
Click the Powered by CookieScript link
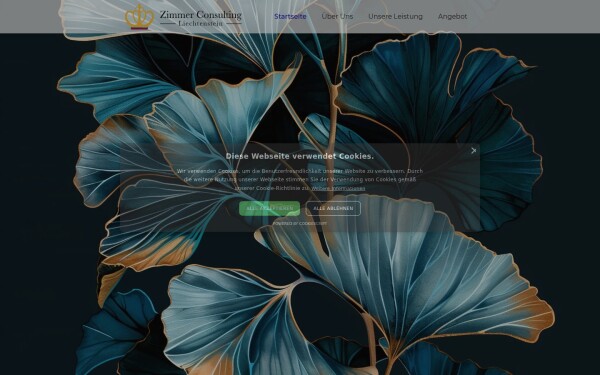point(300,223)
